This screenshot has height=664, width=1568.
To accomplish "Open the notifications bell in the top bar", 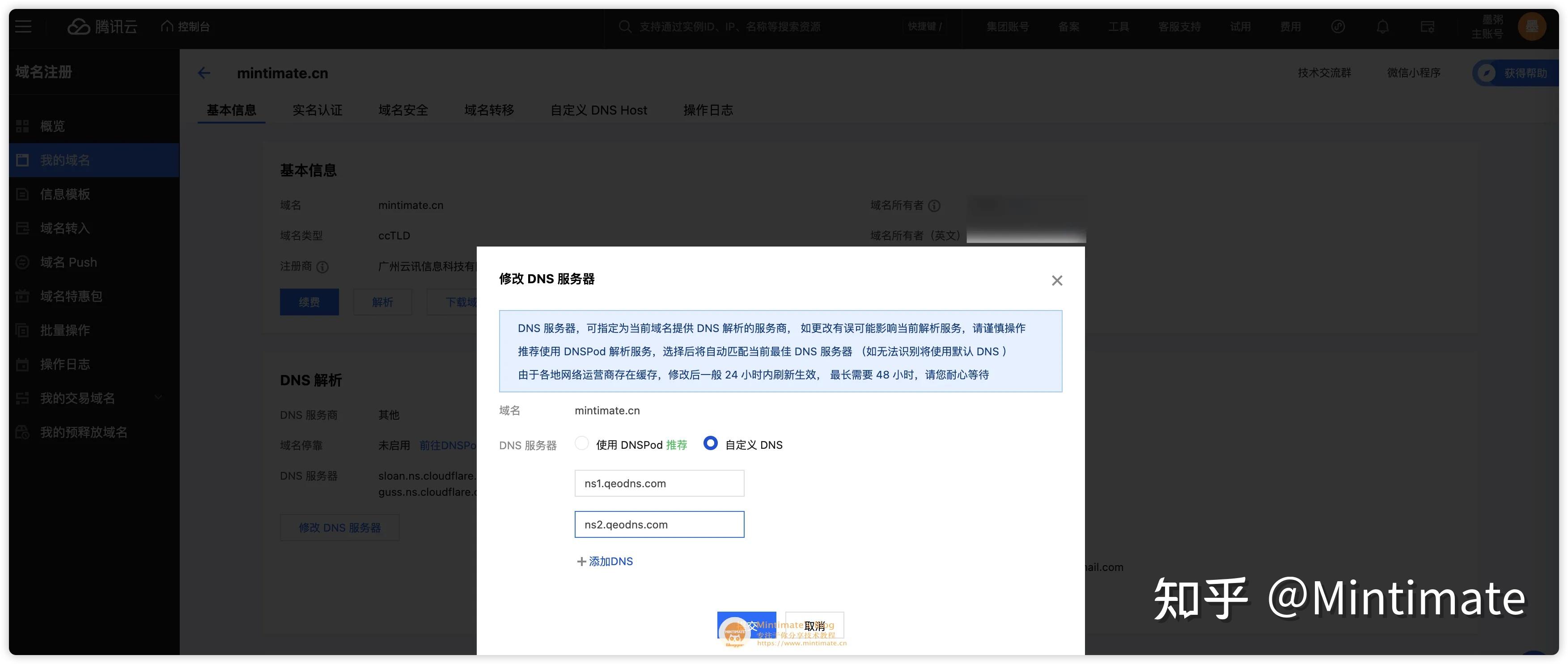I will (1382, 26).
